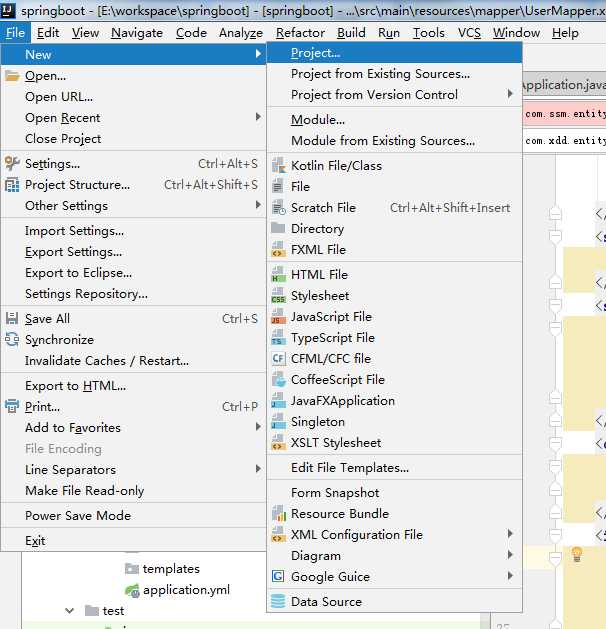Click the Directory folder icon
Viewport: 606px width, 629px height.
(x=278, y=228)
